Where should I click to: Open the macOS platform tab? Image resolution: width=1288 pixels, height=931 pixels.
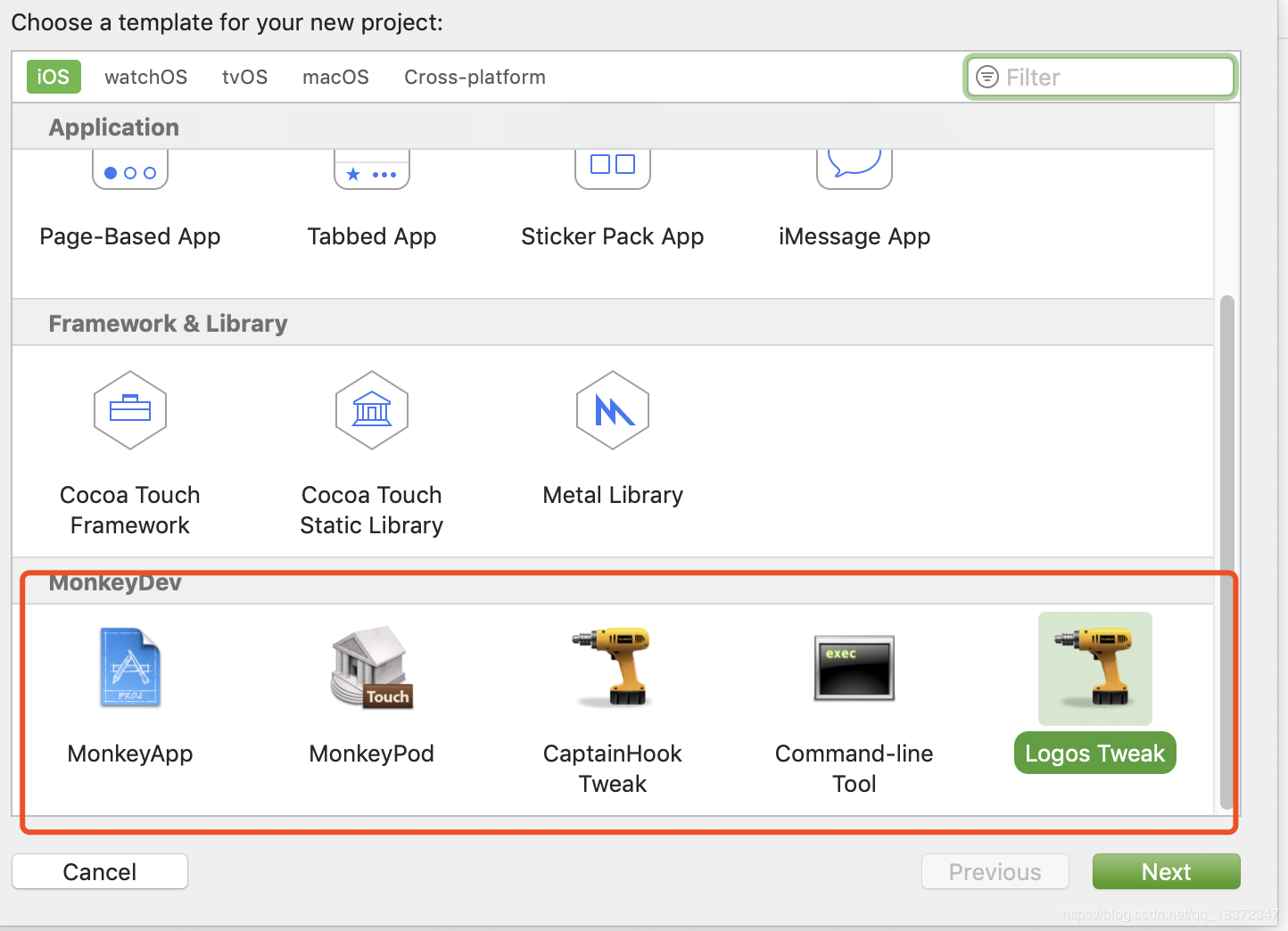point(336,77)
